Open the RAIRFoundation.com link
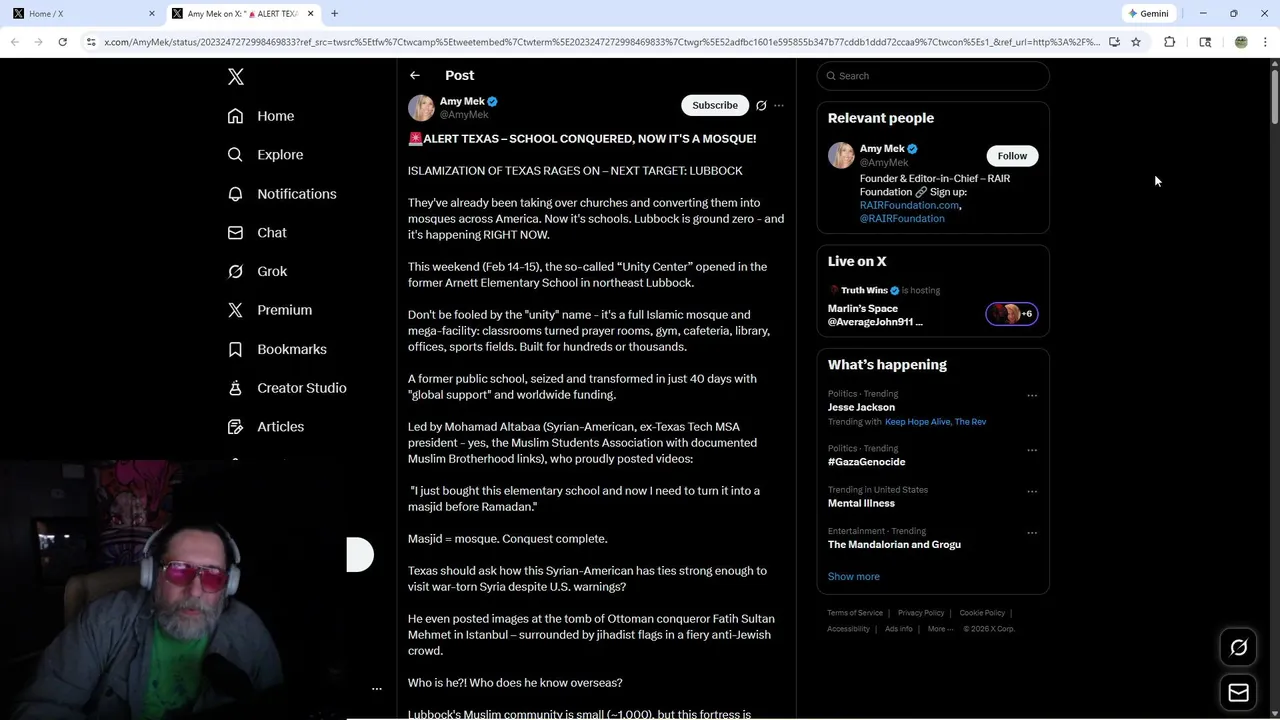The width and height of the screenshot is (1280, 720). coord(909,205)
